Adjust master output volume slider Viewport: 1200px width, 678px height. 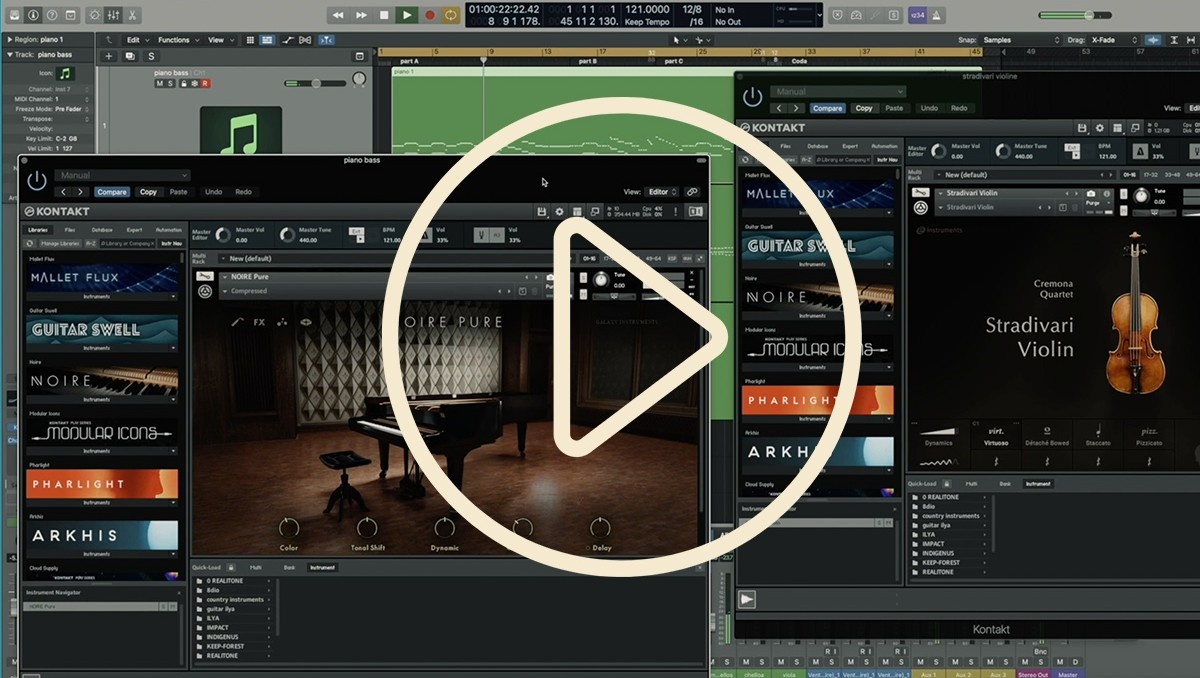pos(1076,15)
